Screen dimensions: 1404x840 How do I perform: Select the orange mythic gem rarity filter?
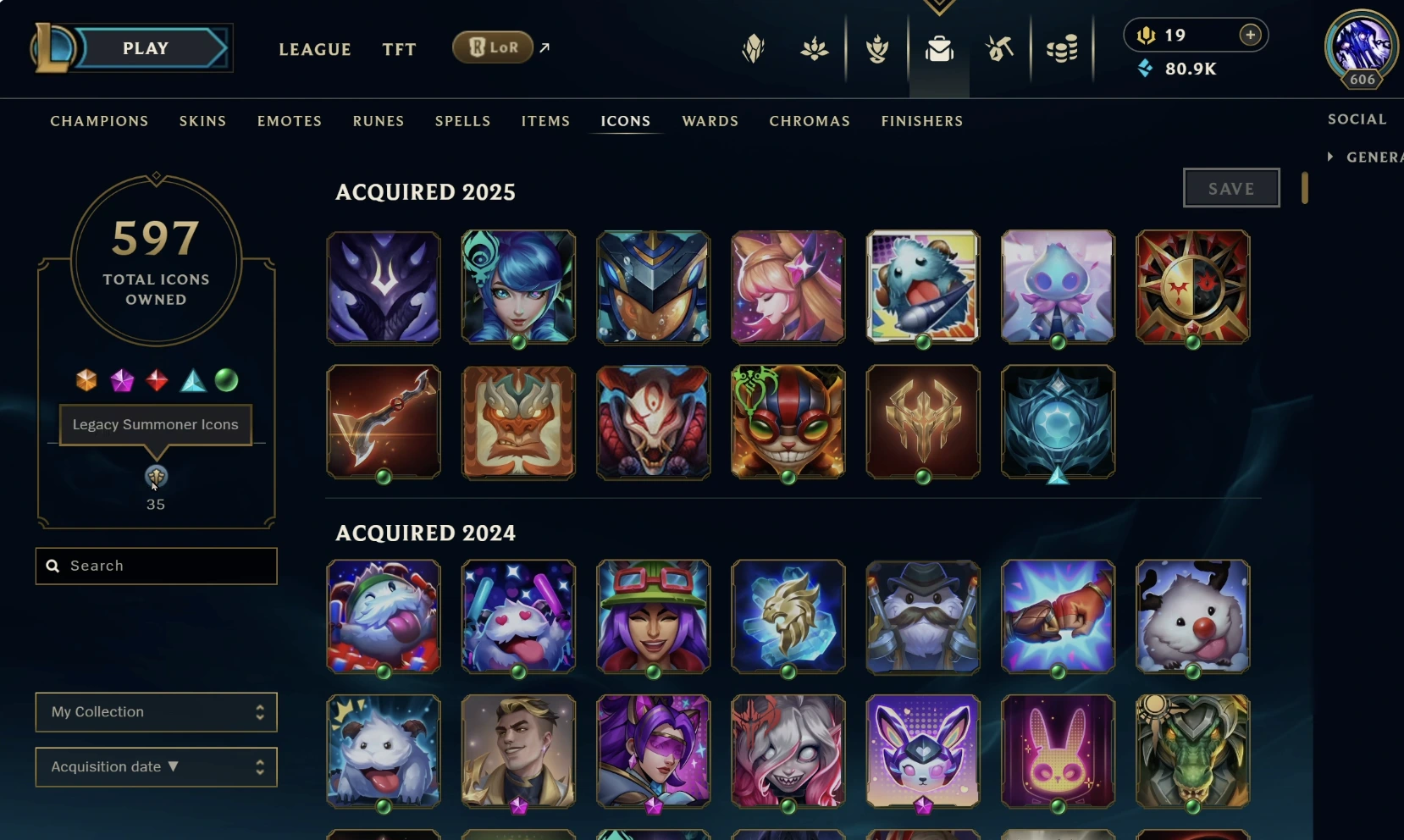(x=86, y=380)
